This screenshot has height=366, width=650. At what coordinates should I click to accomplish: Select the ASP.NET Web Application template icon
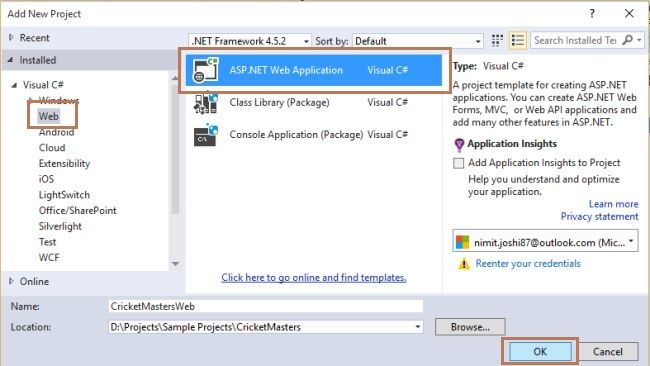(x=206, y=70)
